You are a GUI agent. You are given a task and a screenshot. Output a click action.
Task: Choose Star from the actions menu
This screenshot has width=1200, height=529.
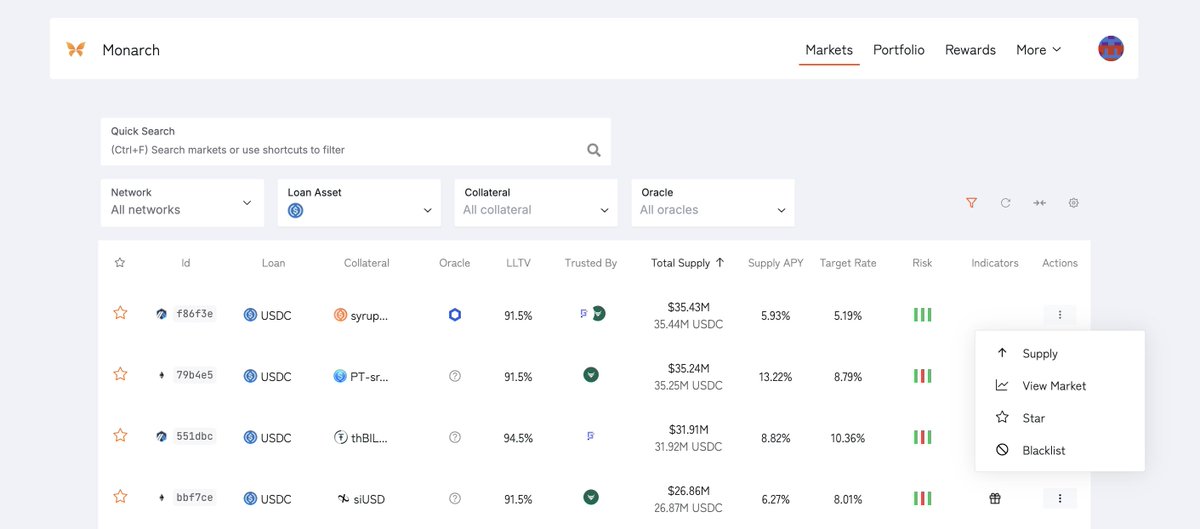[1060, 418]
